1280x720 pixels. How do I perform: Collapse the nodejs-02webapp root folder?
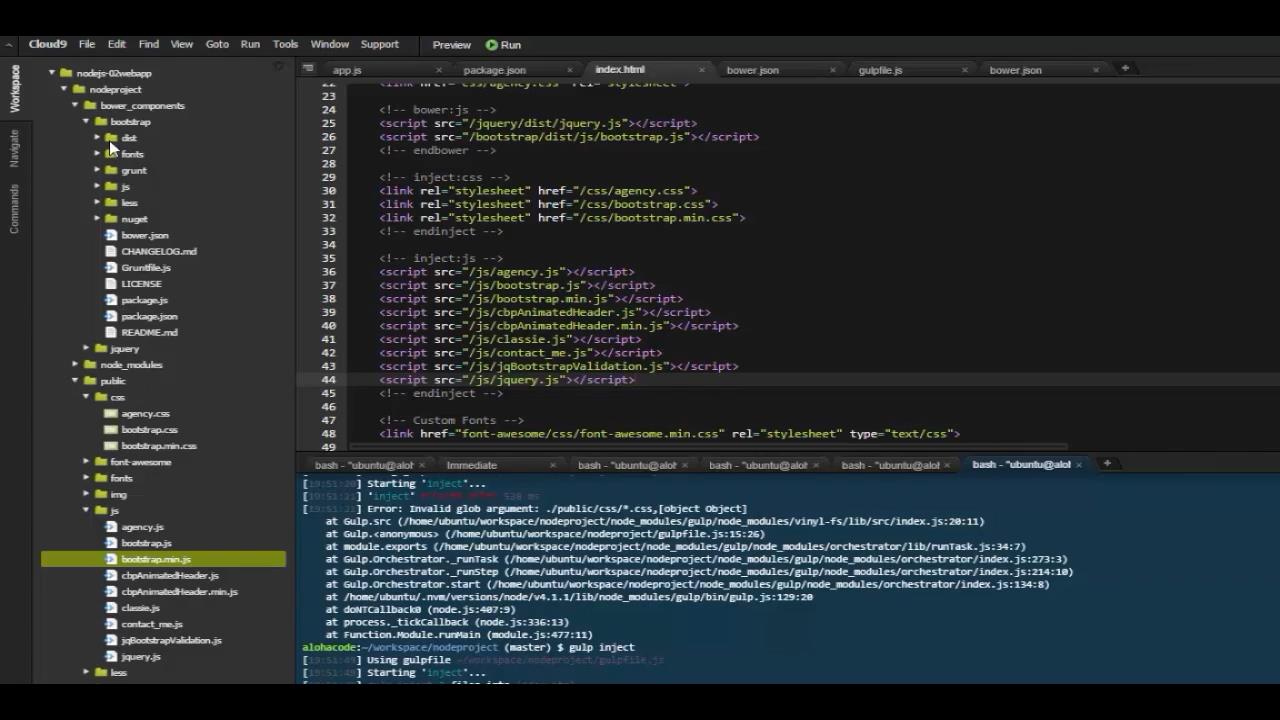pyautogui.click(x=52, y=73)
